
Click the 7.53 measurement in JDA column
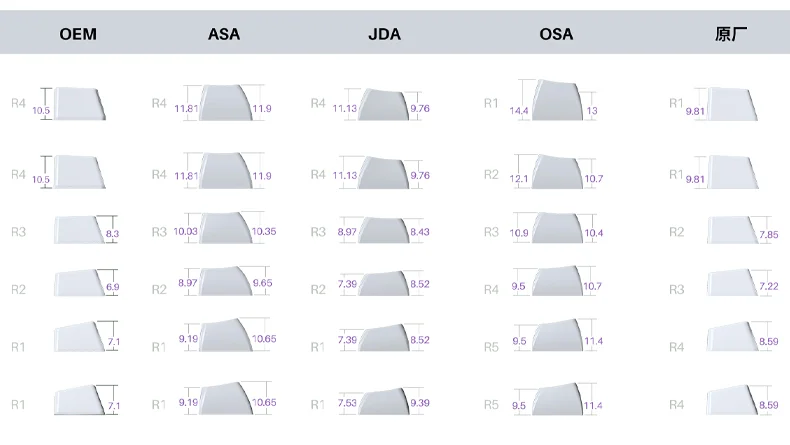pyautogui.click(x=347, y=404)
